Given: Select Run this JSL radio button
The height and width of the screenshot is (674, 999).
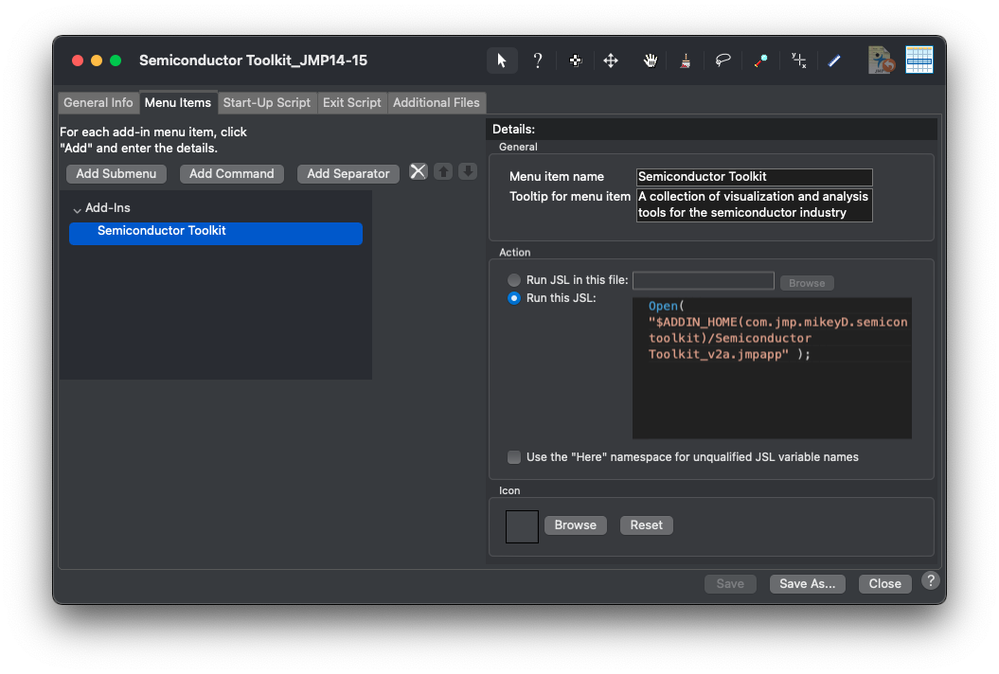Looking at the screenshot, I should [514, 298].
